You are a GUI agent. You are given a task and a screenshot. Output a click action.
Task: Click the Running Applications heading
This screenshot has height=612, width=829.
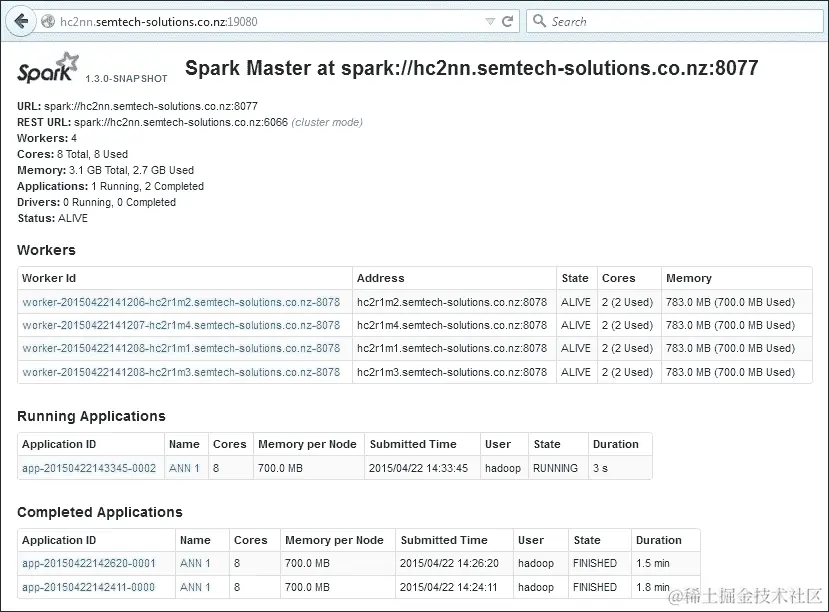[91, 416]
